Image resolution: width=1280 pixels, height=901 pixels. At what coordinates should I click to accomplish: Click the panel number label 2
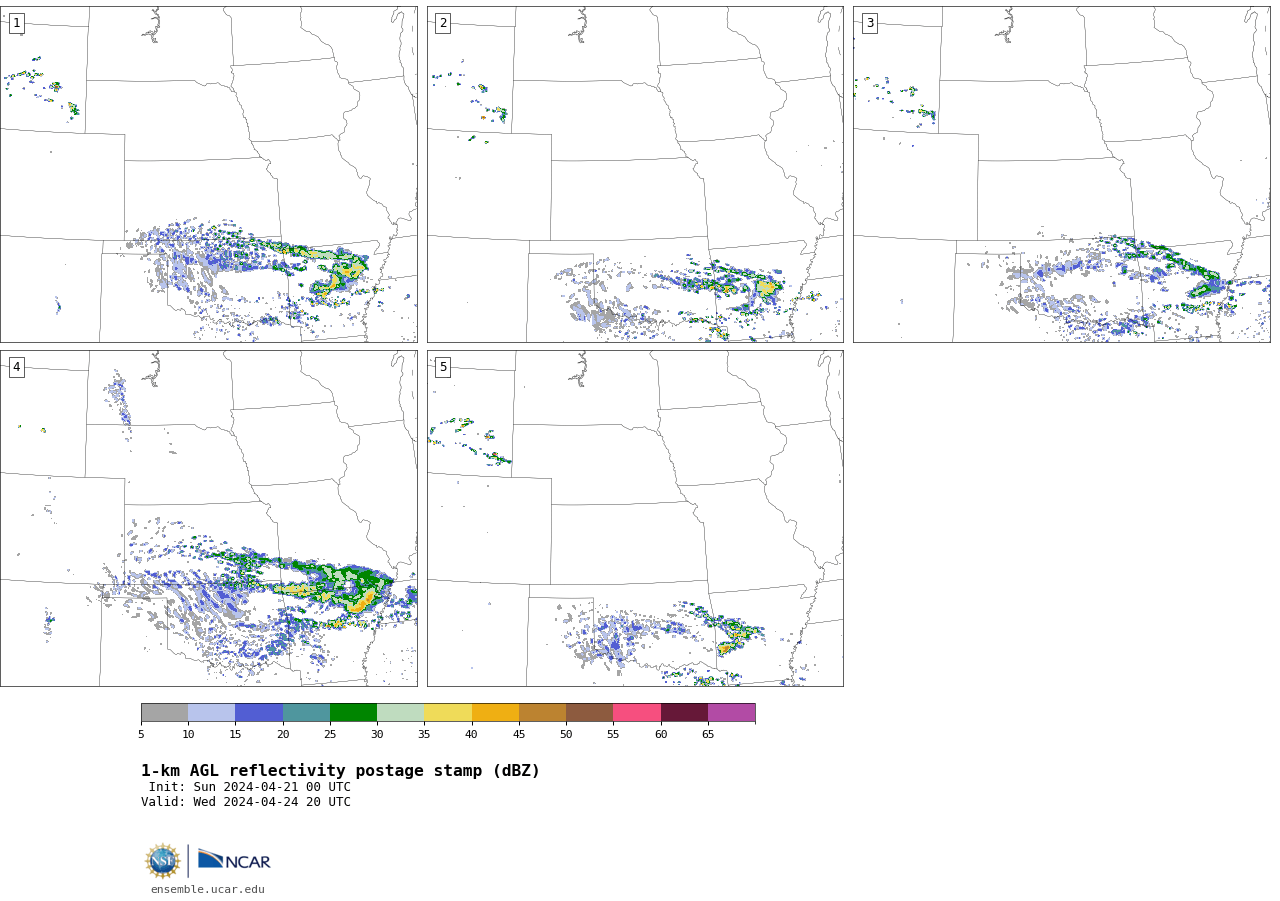443,23
